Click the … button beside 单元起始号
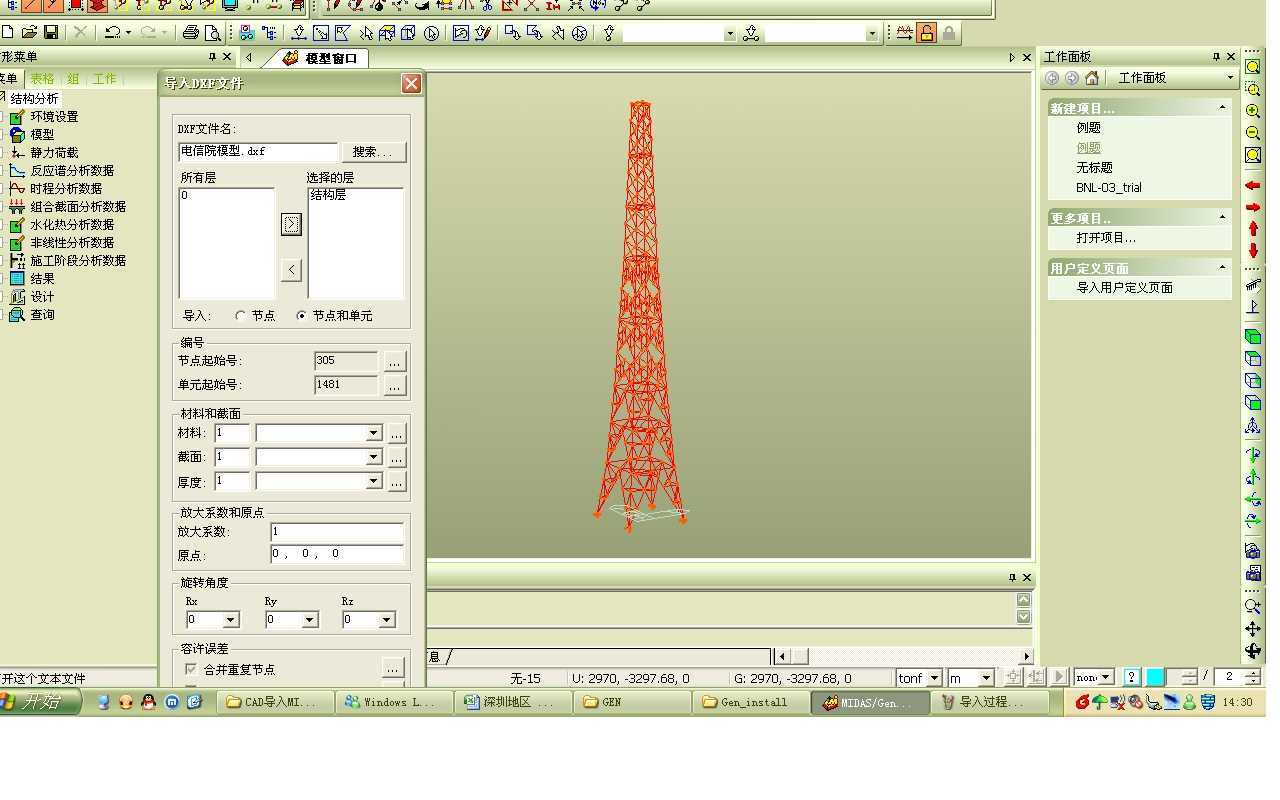1280x800 pixels. [395, 385]
